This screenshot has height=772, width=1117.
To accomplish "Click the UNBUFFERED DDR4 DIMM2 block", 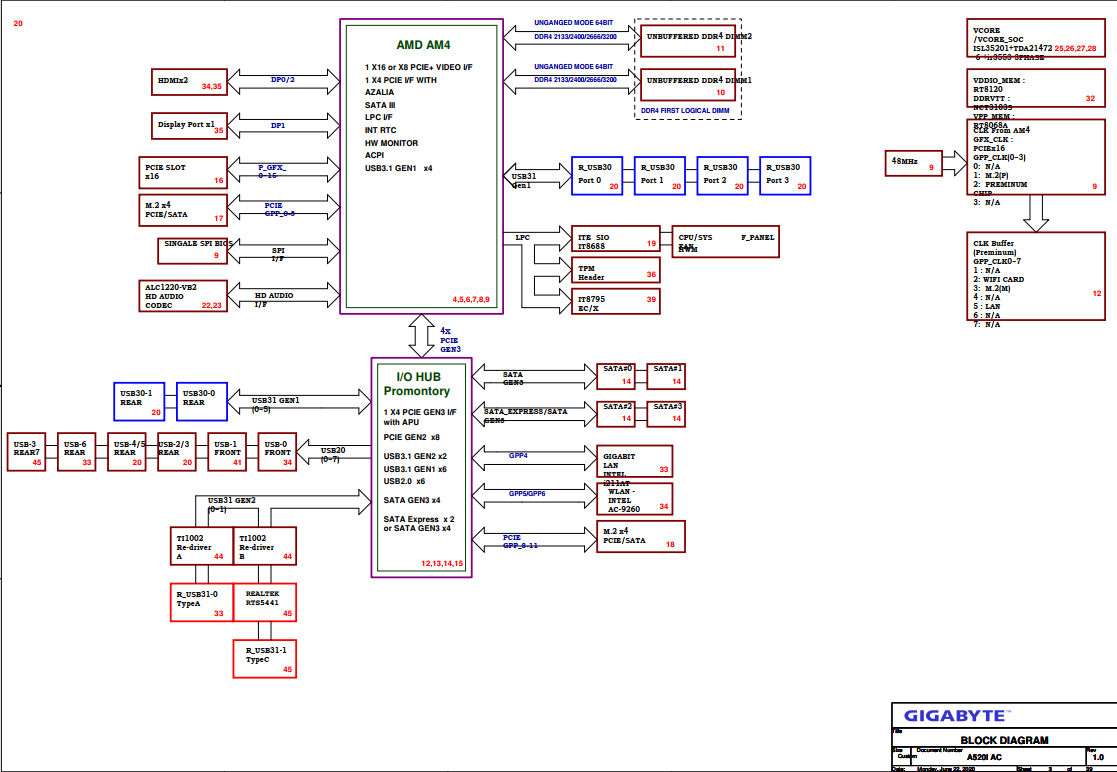I will (x=690, y=40).
